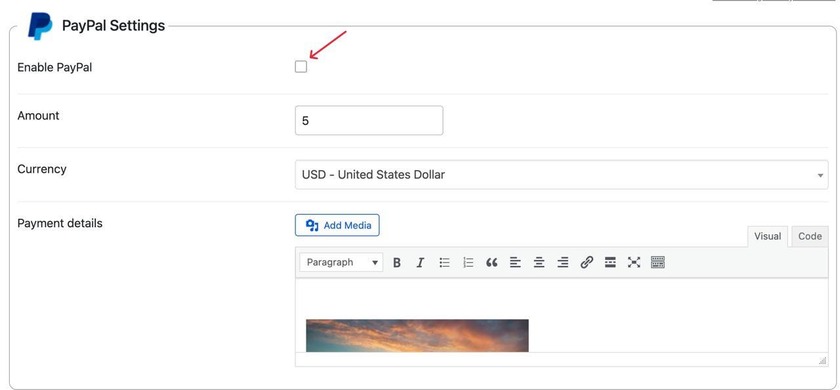Click the Payment details label
The height and width of the screenshot is (390, 840).
point(60,223)
